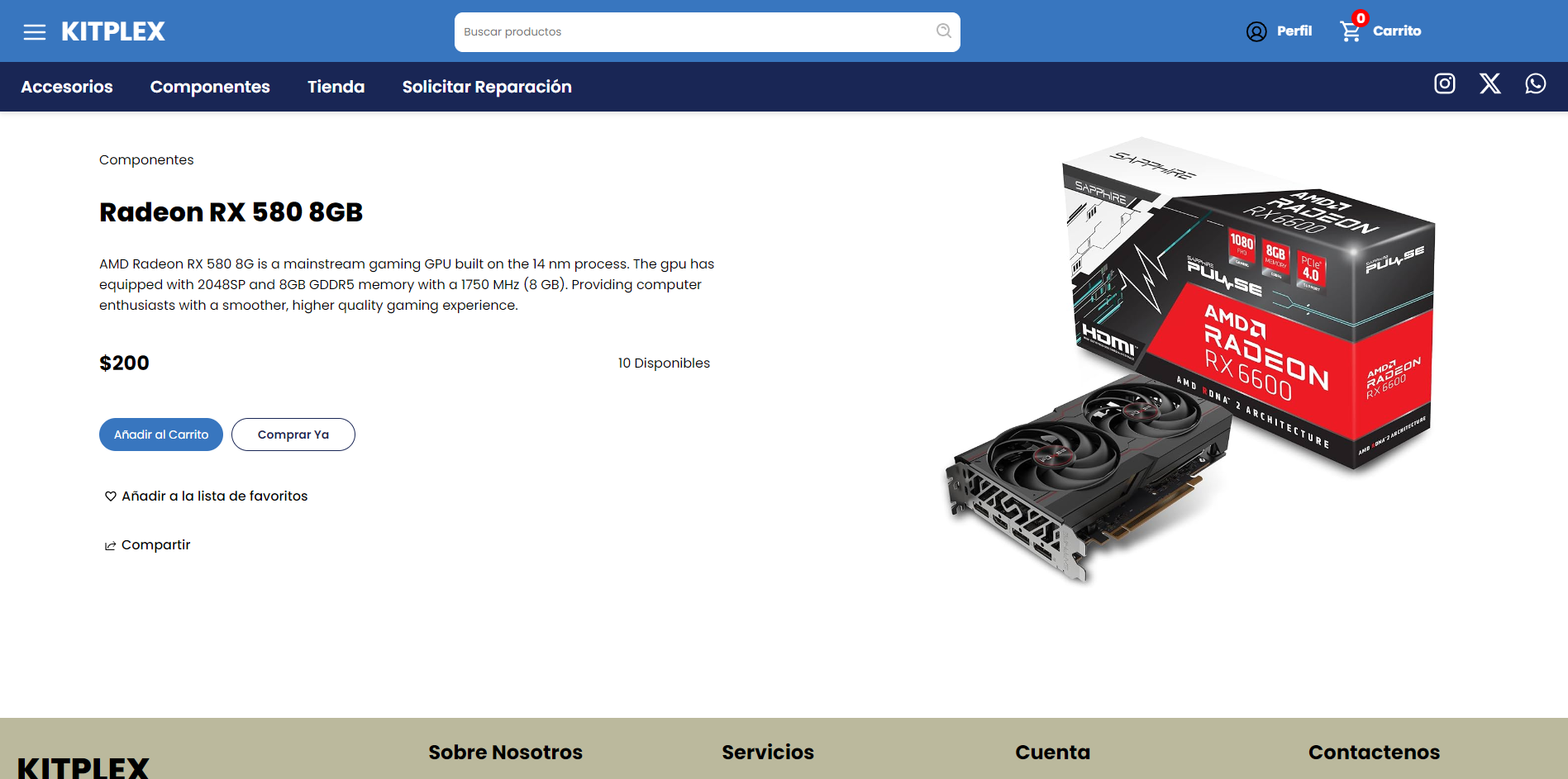Visit the Instagram profile icon
This screenshot has height=779, width=1568.
click(x=1445, y=83)
